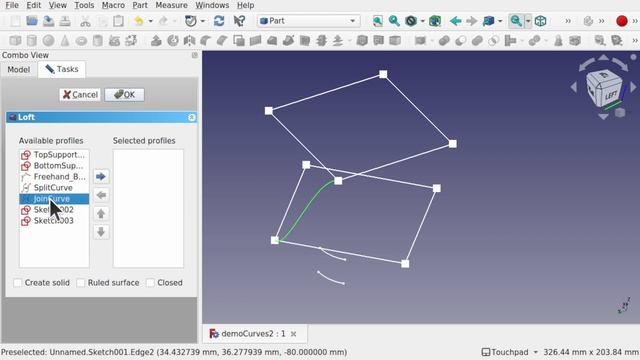Enable the Closed checkbox
The height and width of the screenshot is (360, 640).
(x=150, y=282)
